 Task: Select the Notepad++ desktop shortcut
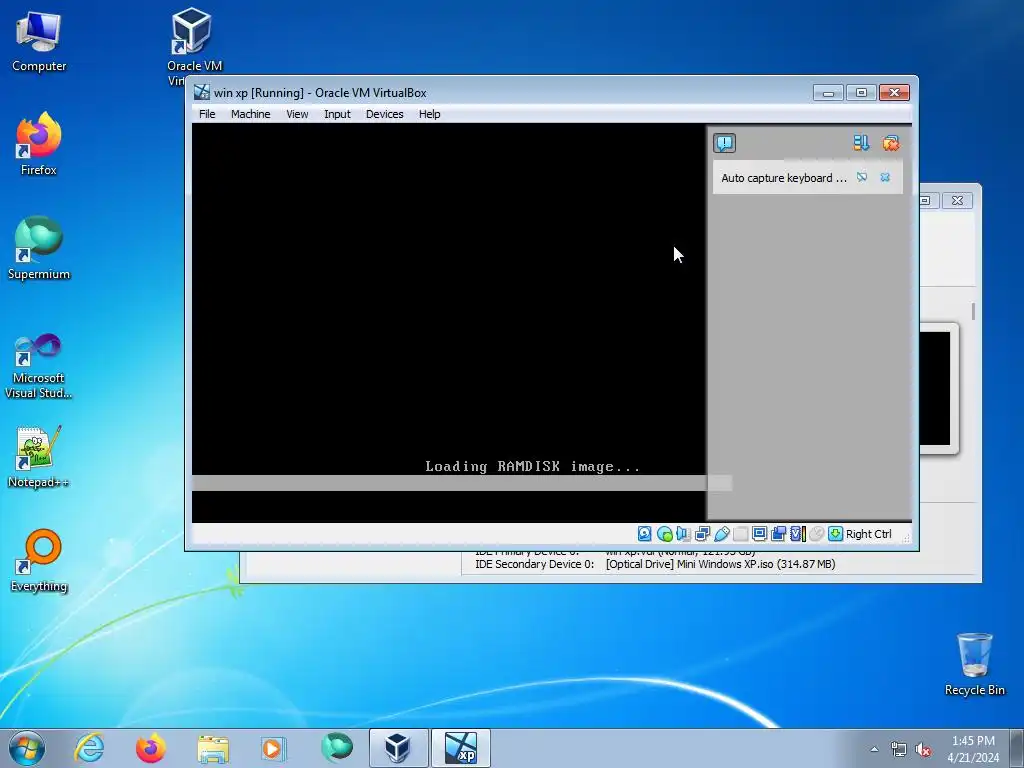pos(39,457)
